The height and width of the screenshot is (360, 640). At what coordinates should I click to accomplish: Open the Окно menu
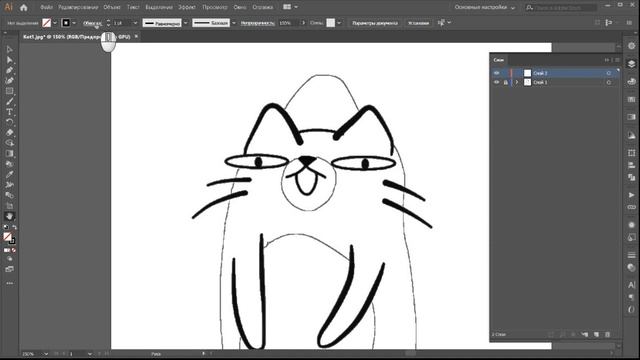240,7
